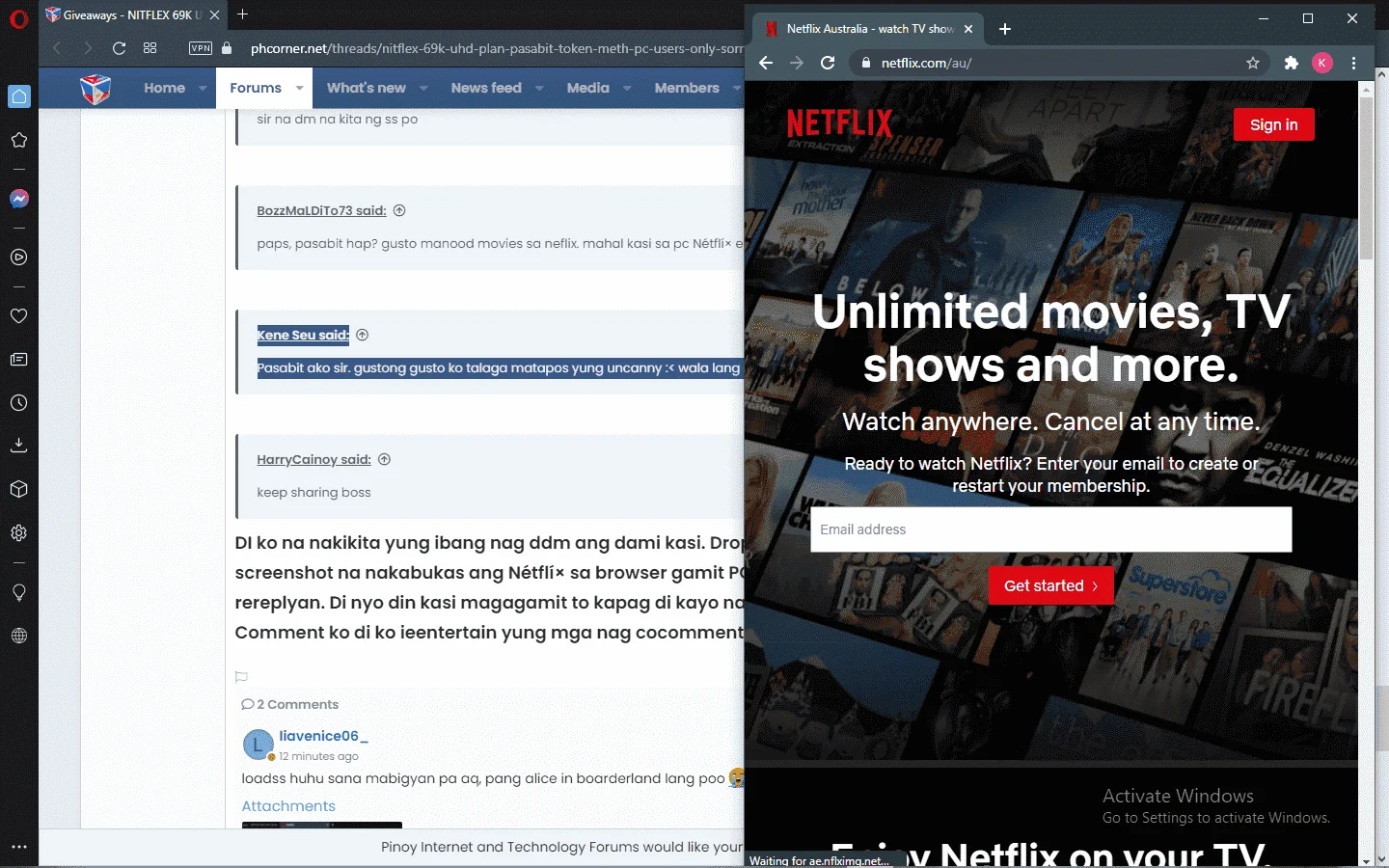The width and height of the screenshot is (1389, 868).
Task: Click the VPN badge in Opera address bar
Action: point(201,48)
